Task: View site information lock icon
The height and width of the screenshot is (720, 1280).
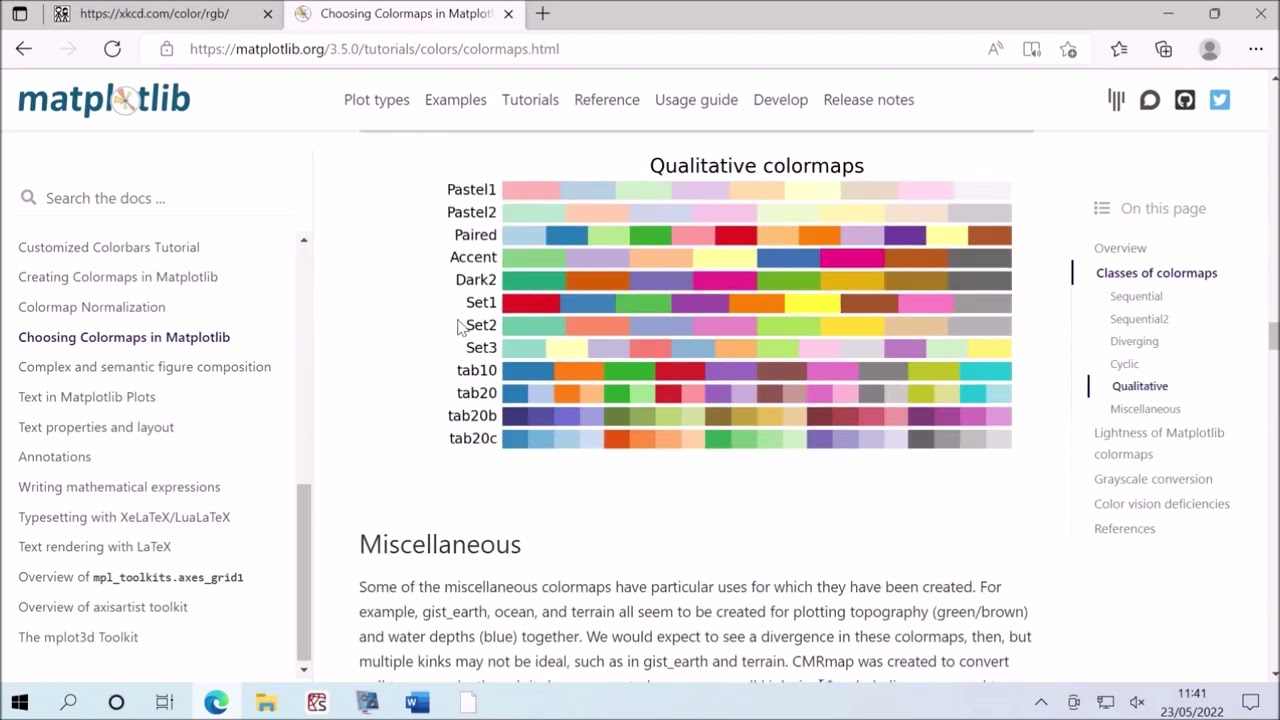Action: click(x=166, y=48)
